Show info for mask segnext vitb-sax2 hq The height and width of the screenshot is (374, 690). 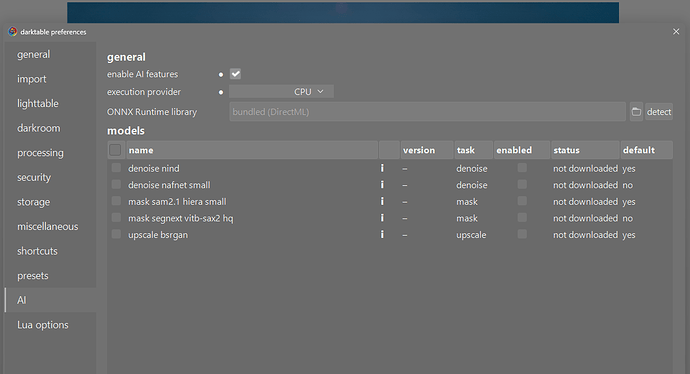point(382,218)
